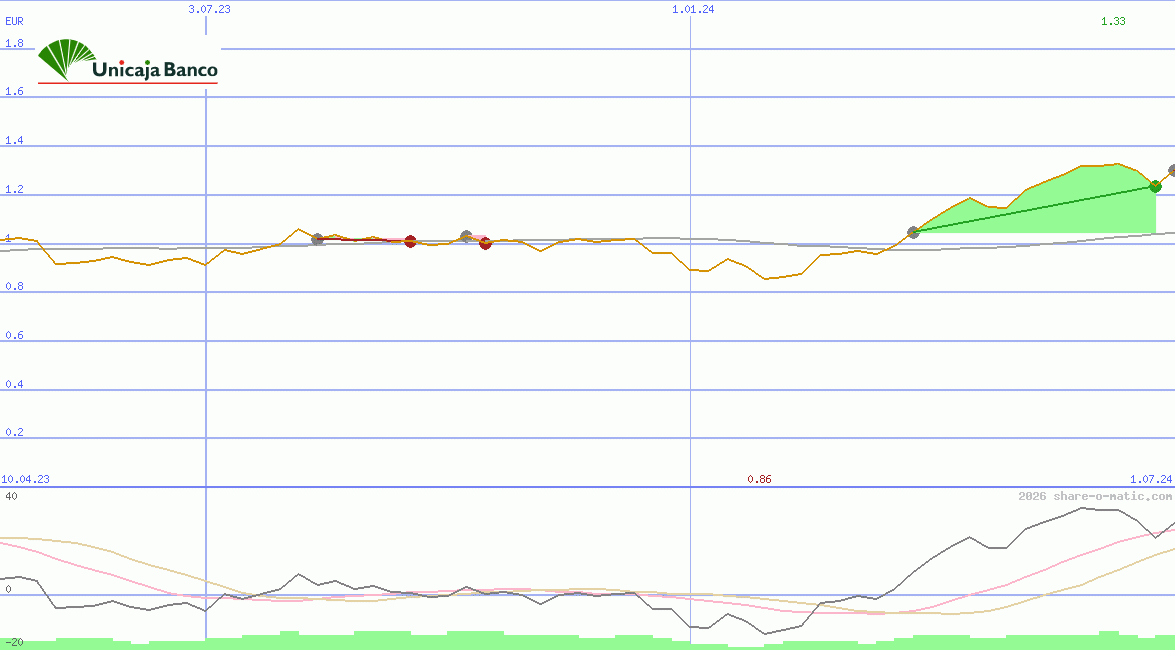
Task: Click the red 0.86 low price label
Action: tap(759, 479)
